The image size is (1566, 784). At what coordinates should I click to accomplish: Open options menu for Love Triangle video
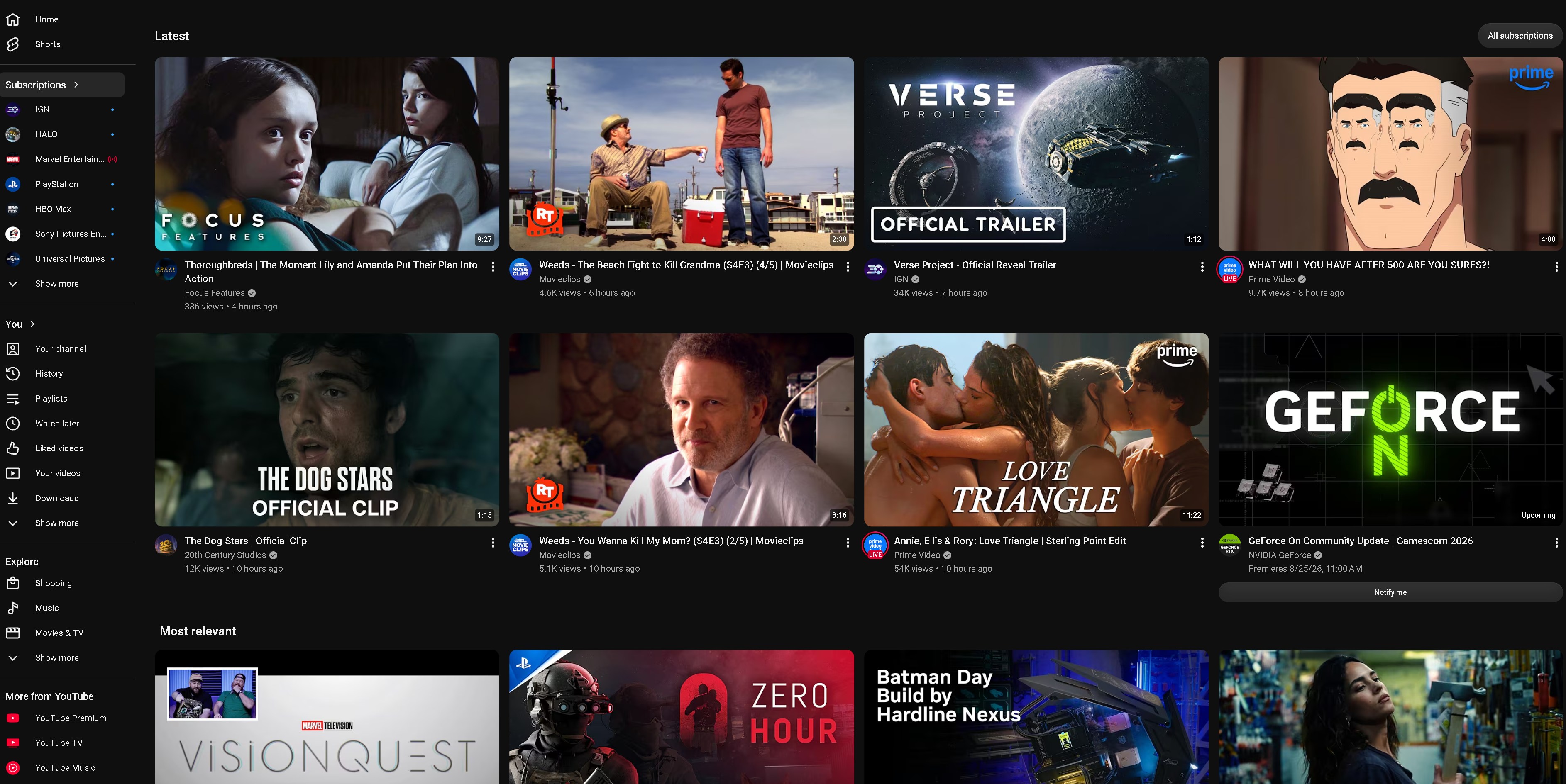click(x=1202, y=543)
